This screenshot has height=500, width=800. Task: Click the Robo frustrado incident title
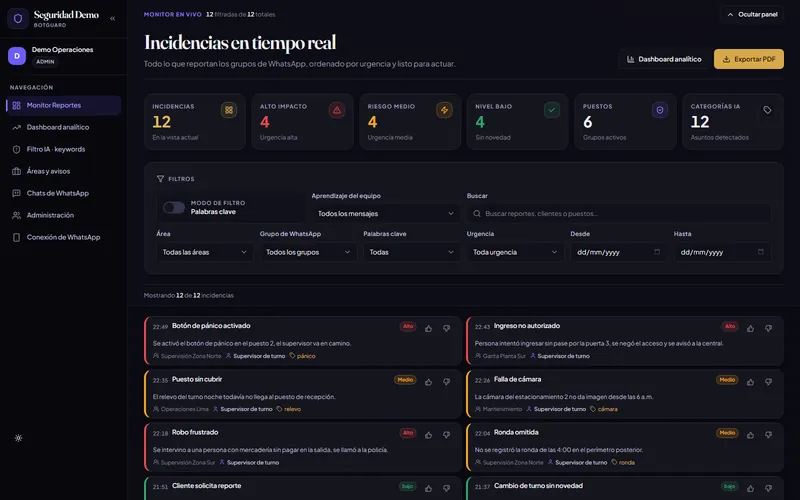point(195,432)
